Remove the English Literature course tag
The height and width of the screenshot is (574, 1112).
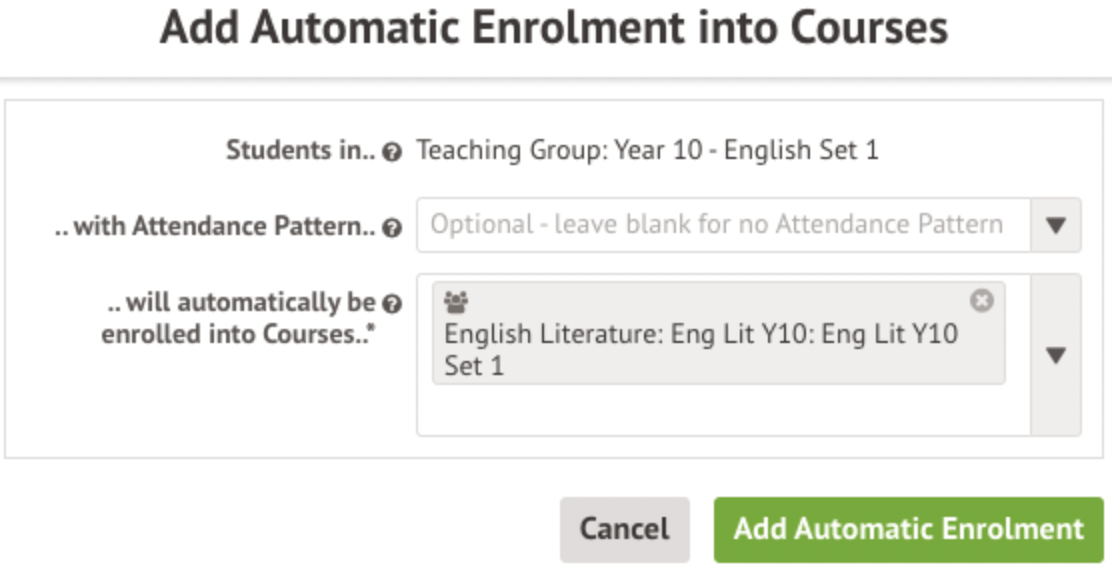pyautogui.click(x=982, y=300)
